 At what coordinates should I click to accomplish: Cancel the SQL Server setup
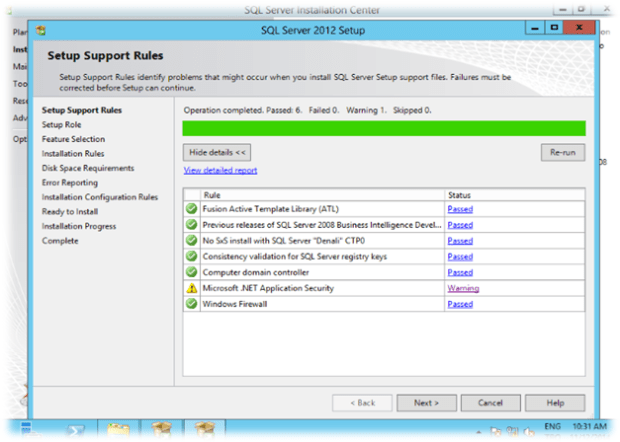[490, 402]
